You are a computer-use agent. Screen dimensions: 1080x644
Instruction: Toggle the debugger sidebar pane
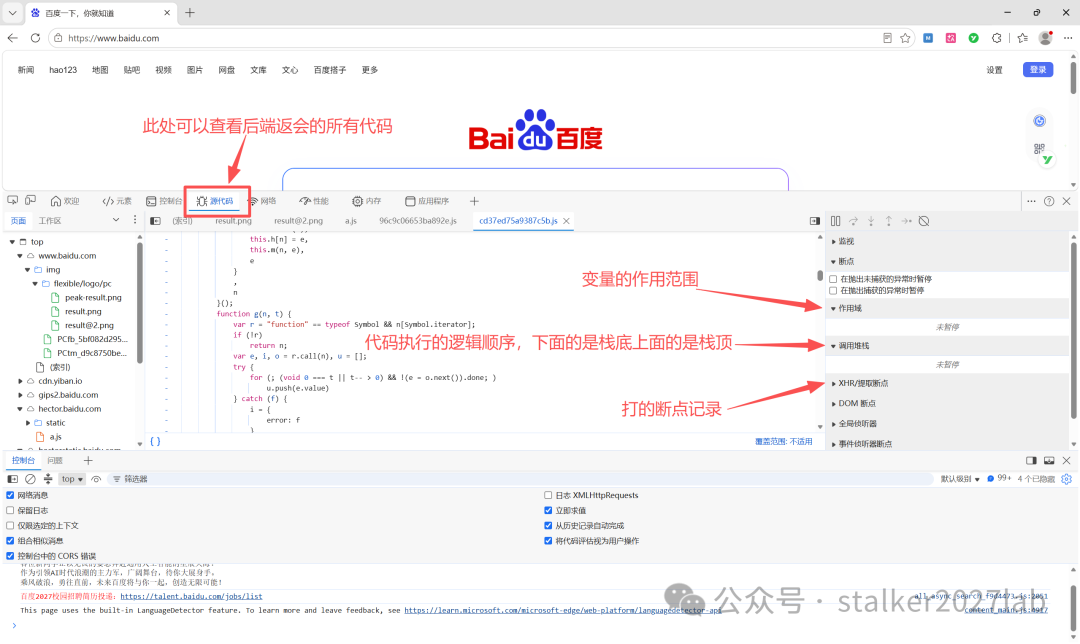pyautogui.click(x=815, y=221)
